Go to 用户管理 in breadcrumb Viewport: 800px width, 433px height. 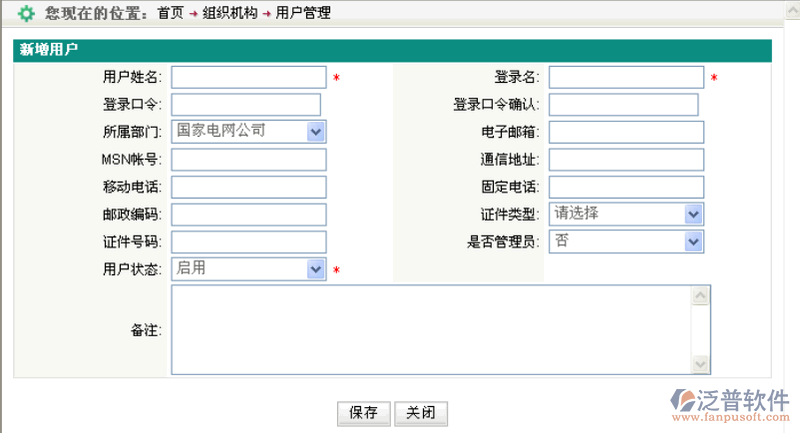303,14
